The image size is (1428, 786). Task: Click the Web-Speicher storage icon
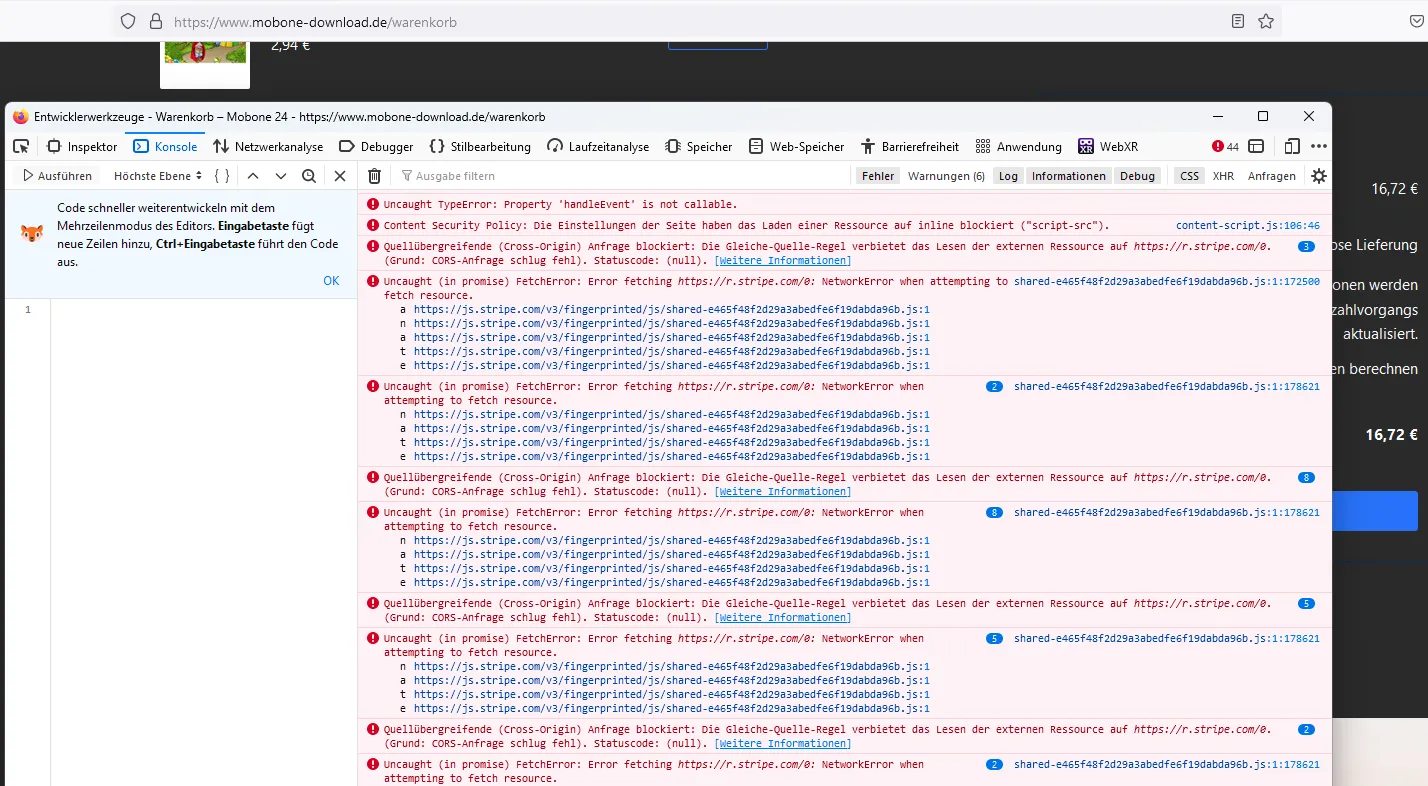pos(755,147)
